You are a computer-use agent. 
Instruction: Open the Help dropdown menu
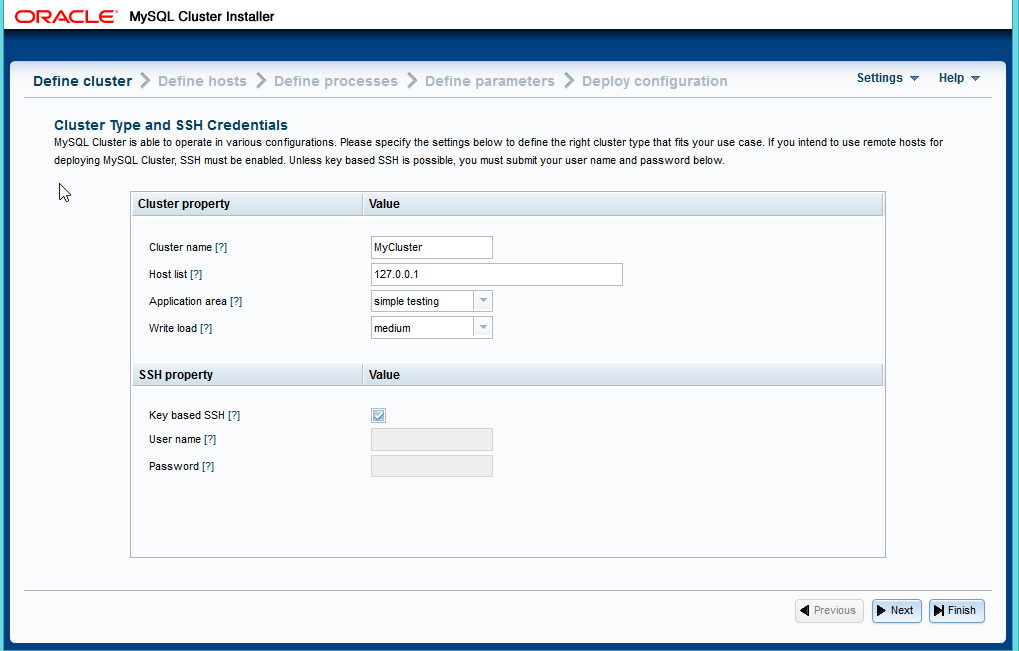(x=959, y=78)
